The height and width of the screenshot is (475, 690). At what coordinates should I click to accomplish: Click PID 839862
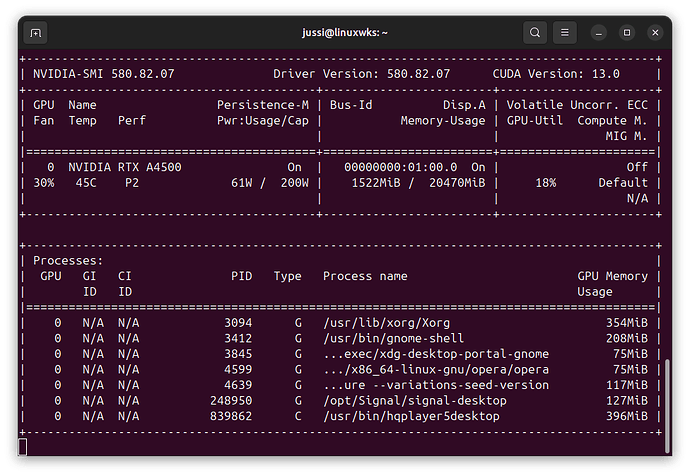[231, 416]
